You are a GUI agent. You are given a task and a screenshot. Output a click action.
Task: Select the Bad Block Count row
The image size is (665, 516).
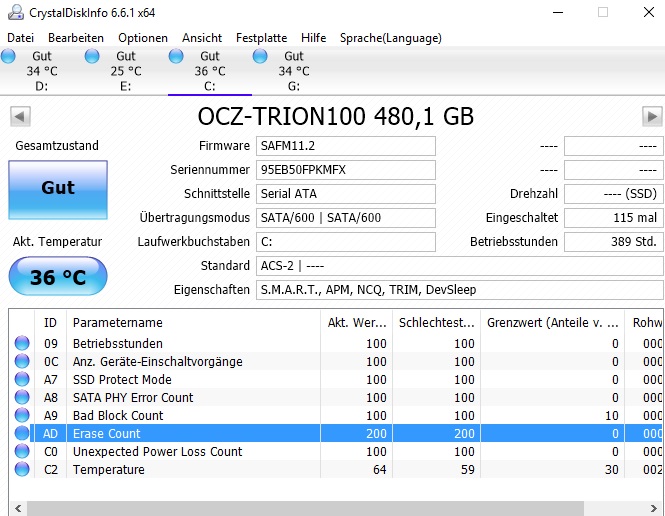click(x=336, y=415)
